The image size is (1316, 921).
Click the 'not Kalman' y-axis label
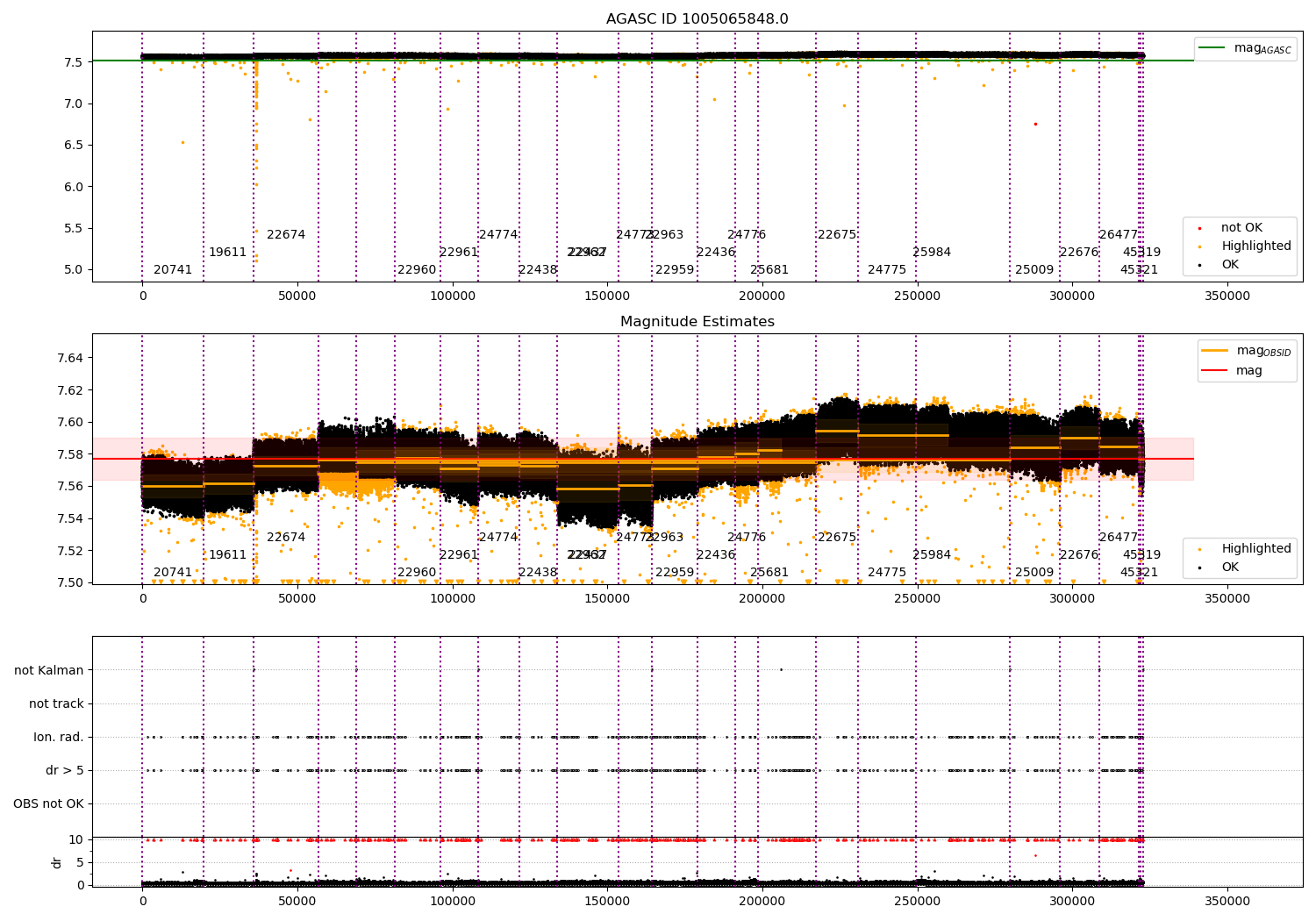[x=49, y=671]
